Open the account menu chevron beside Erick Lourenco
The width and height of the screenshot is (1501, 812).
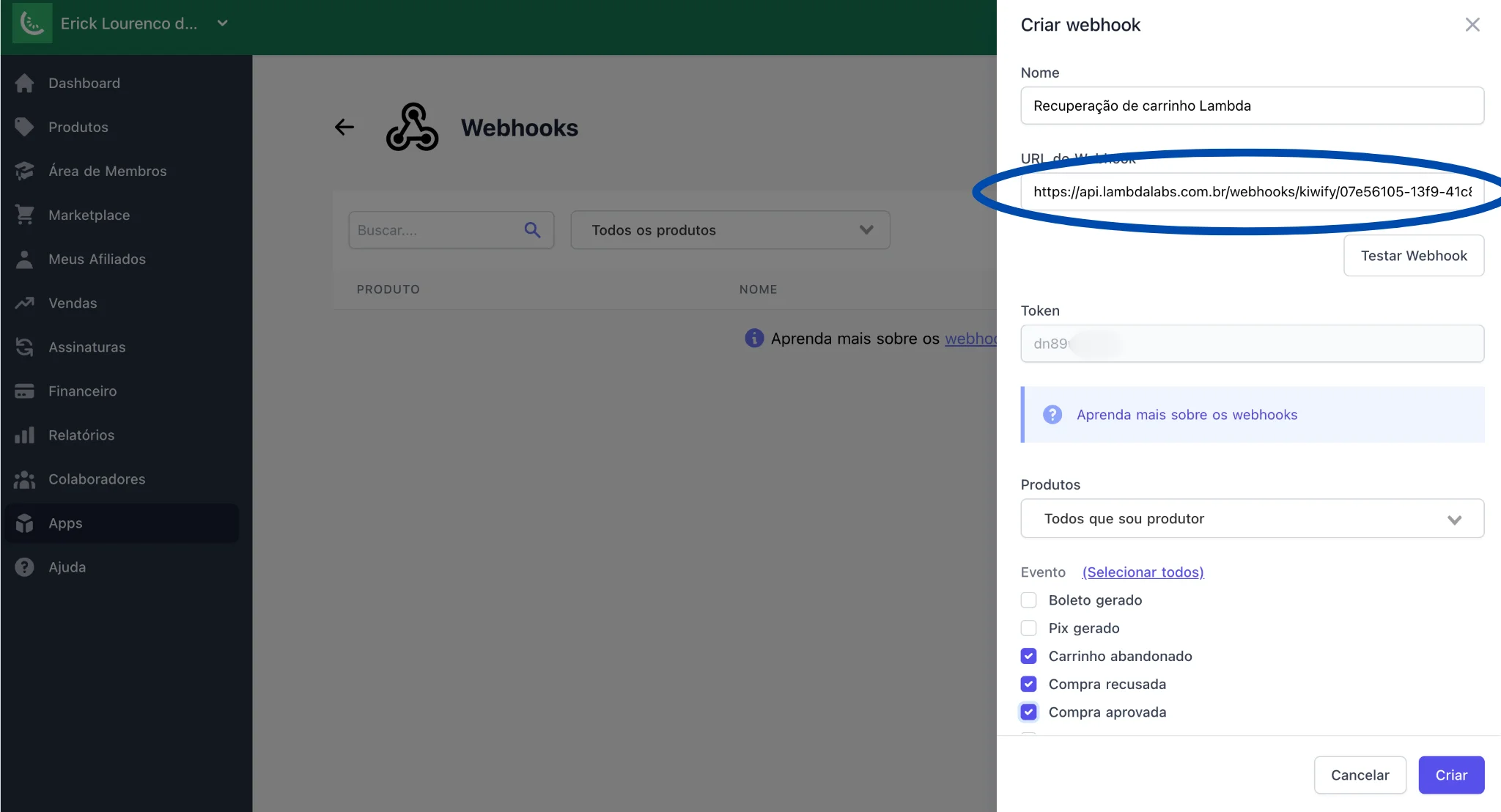click(222, 23)
